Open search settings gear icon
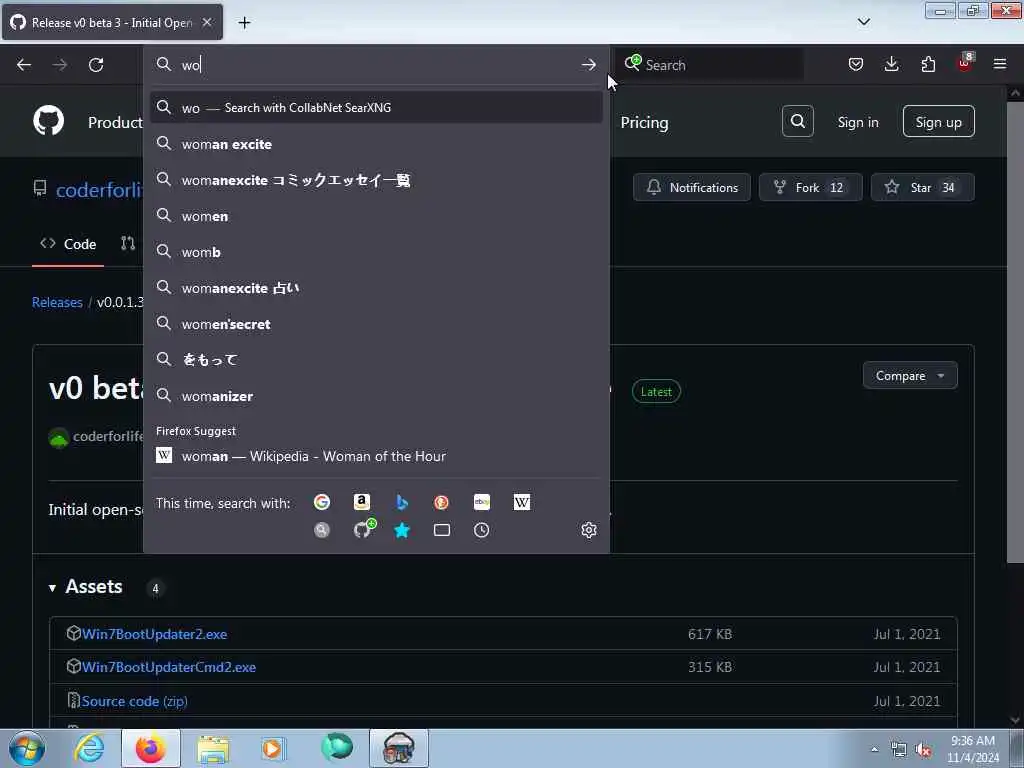 click(588, 530)
